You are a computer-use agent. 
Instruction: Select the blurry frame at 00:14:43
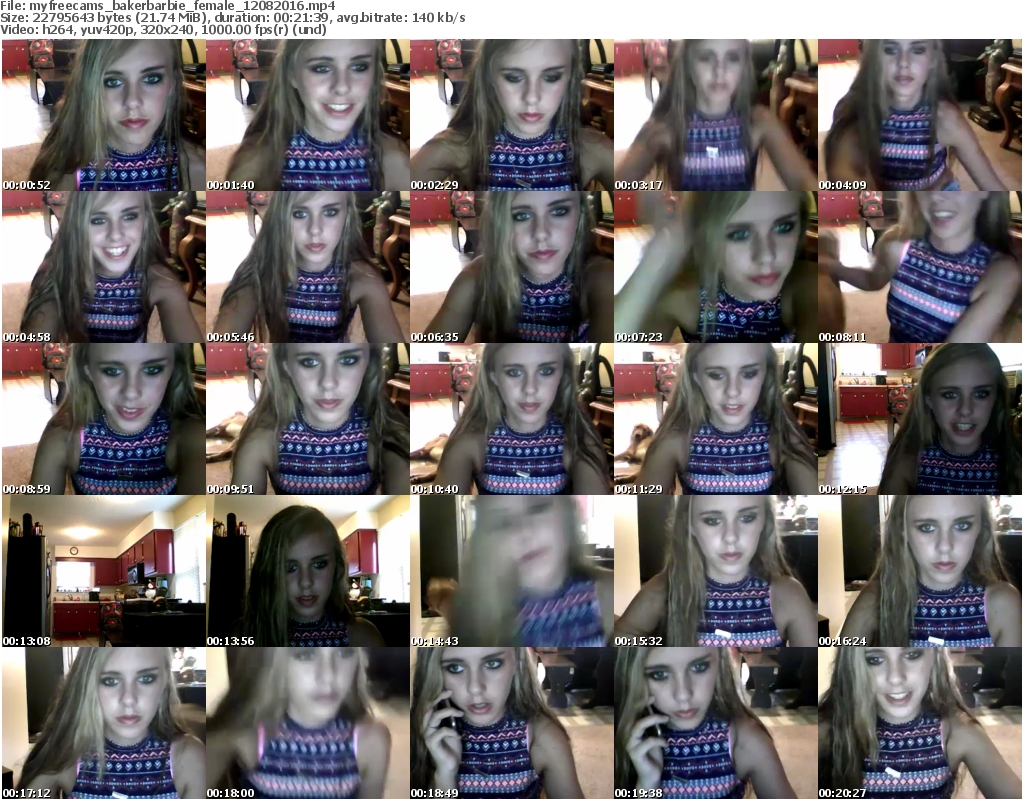coord(512,571)
